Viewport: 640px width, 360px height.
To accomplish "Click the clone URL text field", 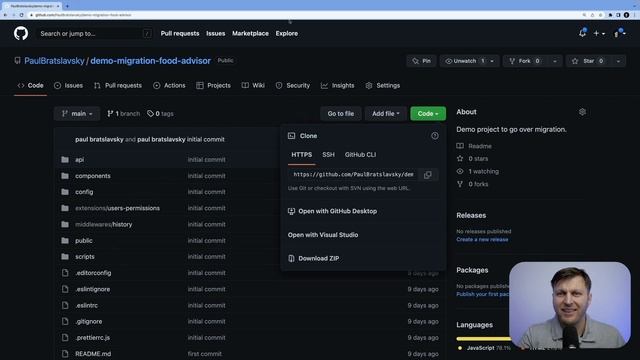I will pos(353,175).
